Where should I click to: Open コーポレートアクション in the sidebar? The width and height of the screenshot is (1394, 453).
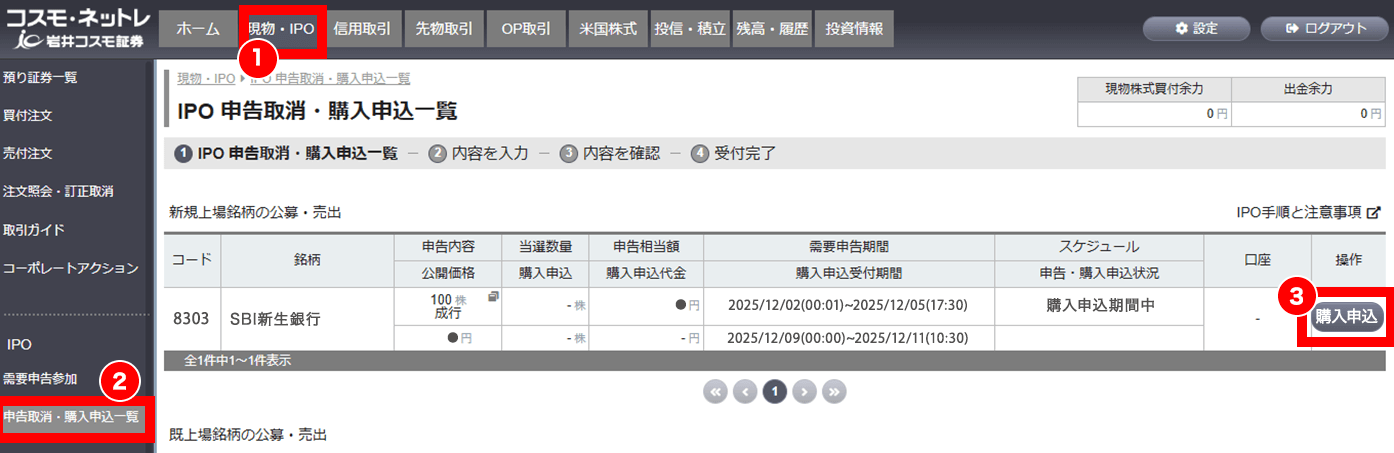tap(70, 268)
